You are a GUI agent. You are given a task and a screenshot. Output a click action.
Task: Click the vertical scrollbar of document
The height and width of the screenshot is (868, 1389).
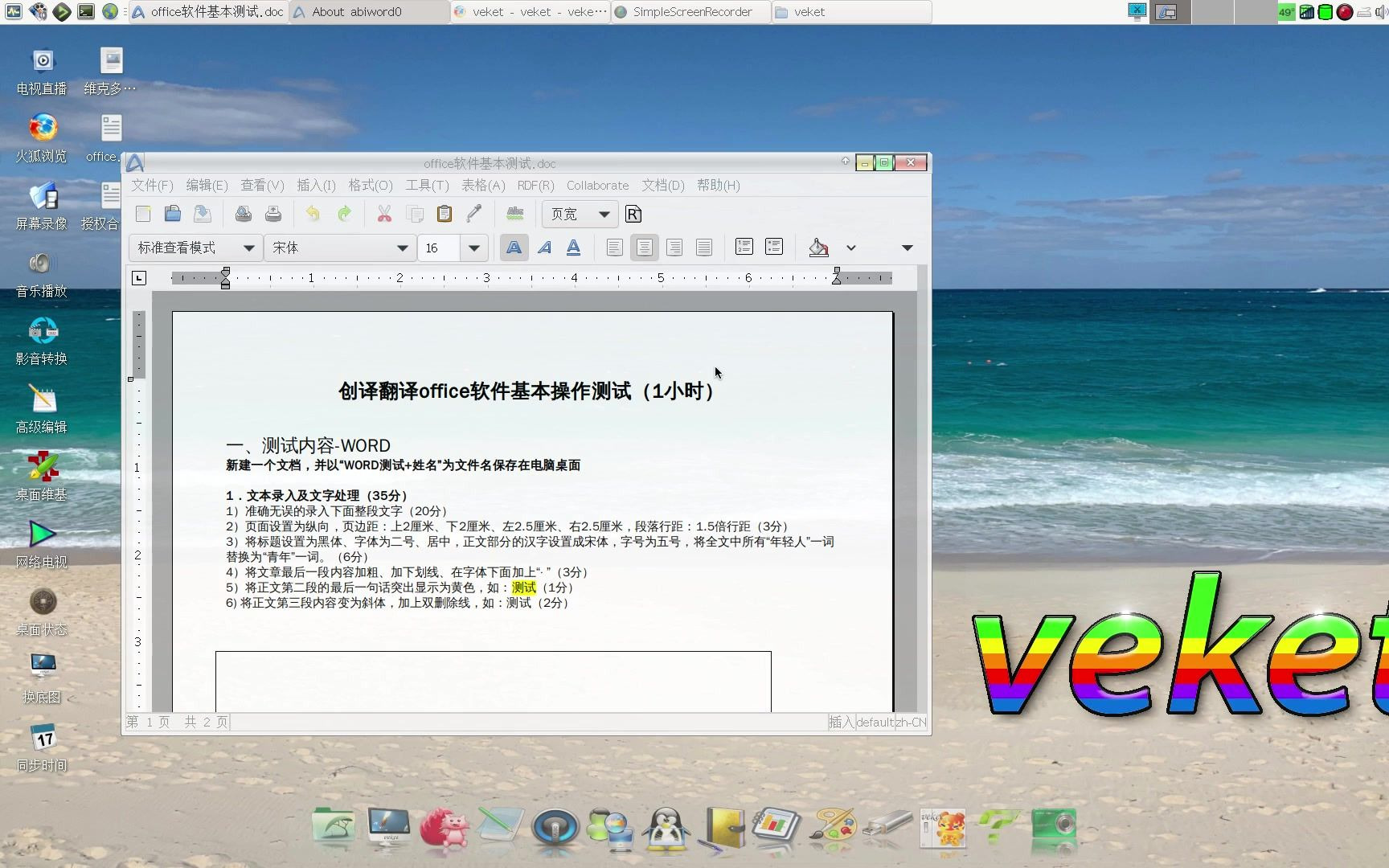click(x=922, y=489)
